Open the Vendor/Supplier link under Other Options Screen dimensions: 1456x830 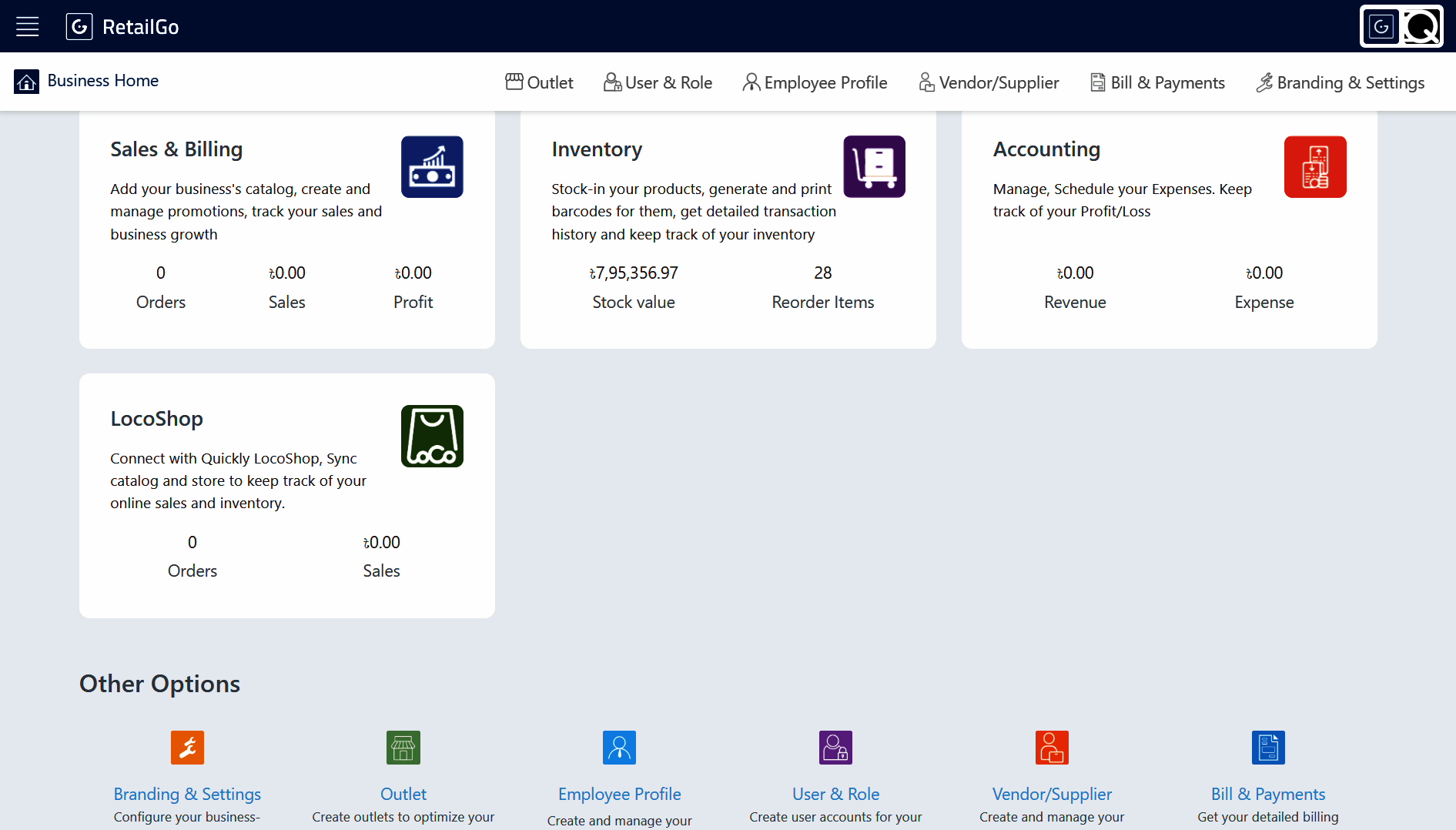[1052, 794]
